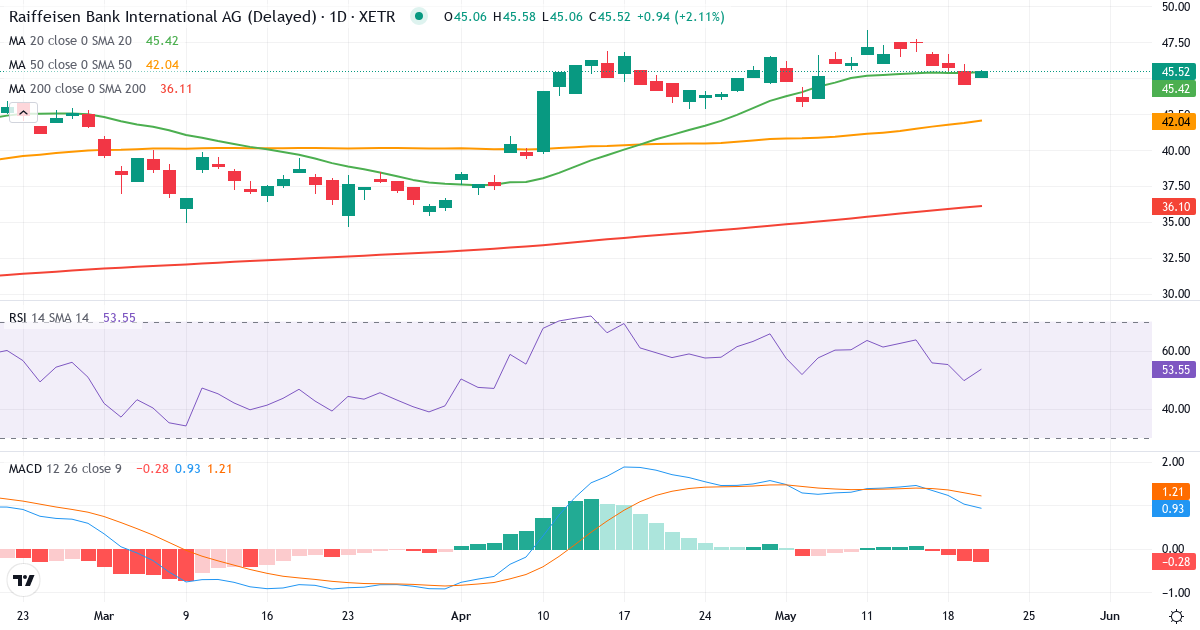Click the MA 20 value 45.42 in legend

pos(162,41)
